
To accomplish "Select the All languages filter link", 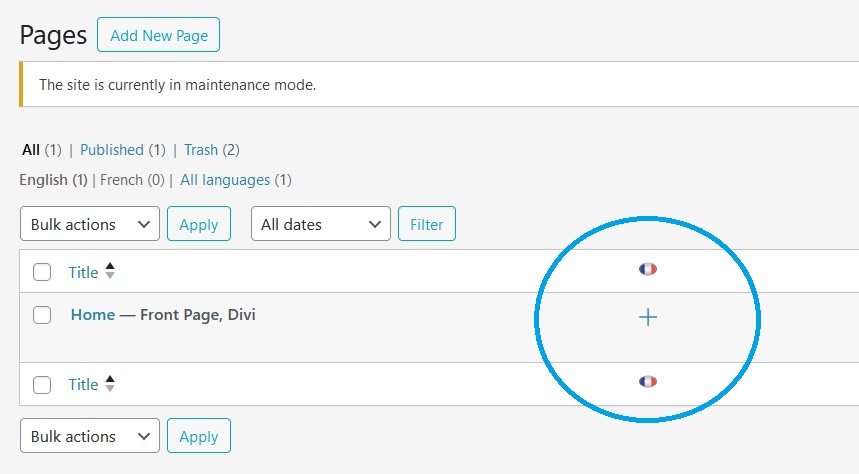I will (x=225, y=180).
